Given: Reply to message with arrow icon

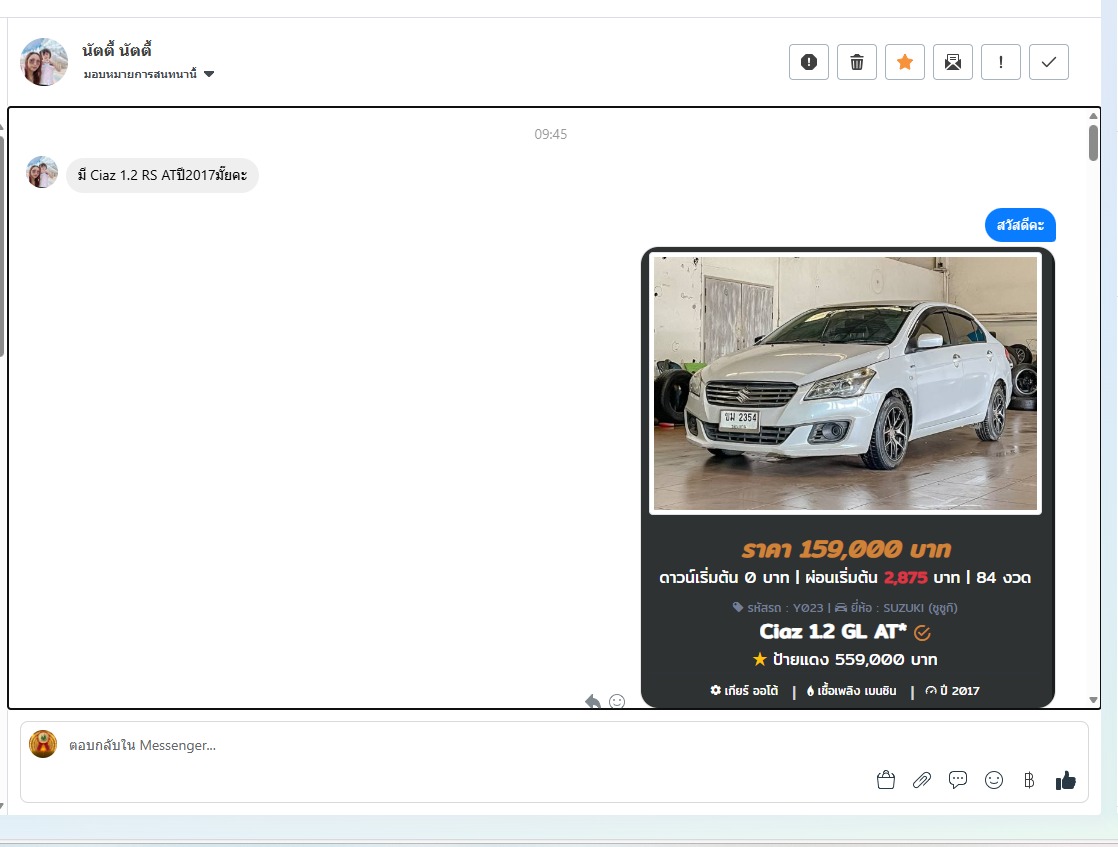Looking at the screenshot, I should pyautogui.click(x=593, y=702).
